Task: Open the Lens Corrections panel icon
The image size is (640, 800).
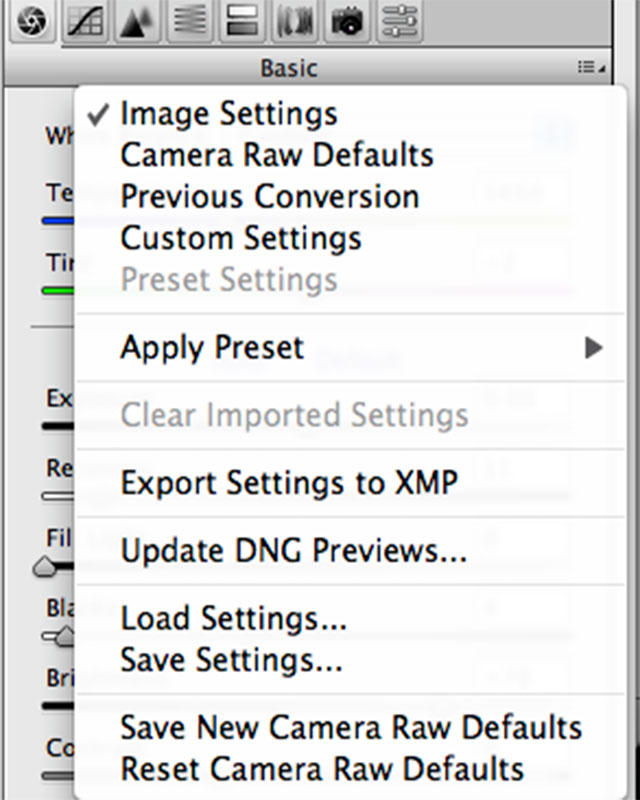Action: pos(295,22)
